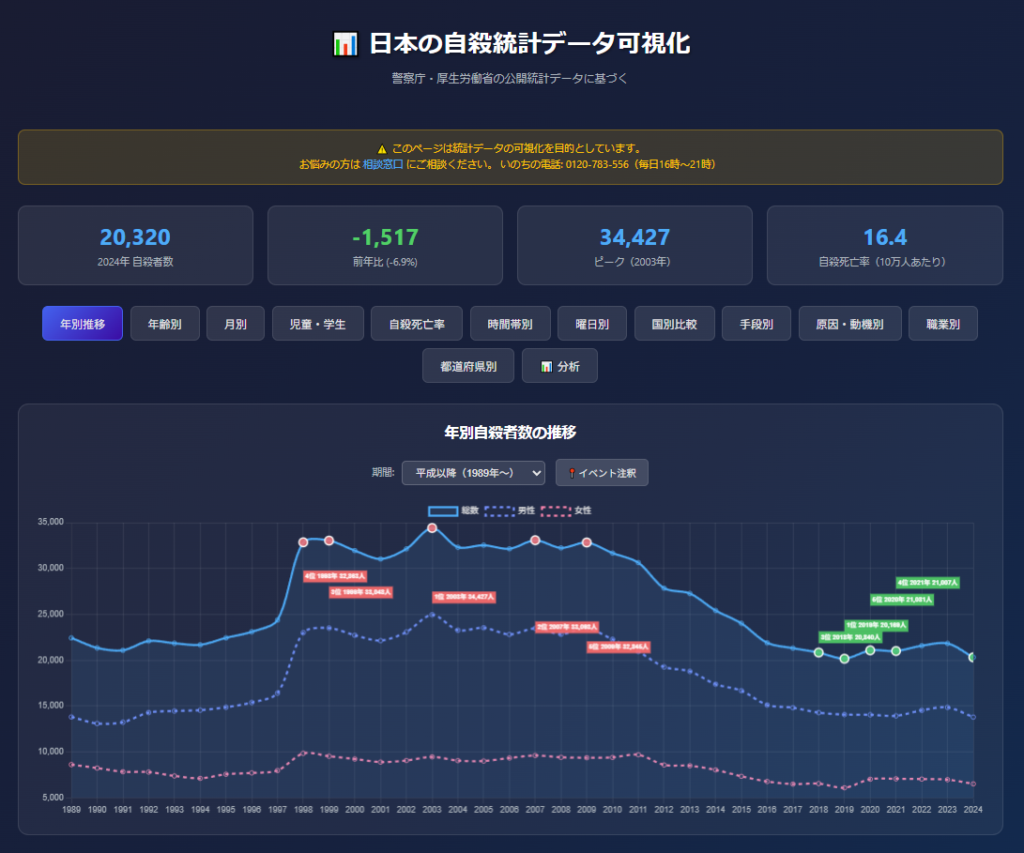1024x853 pixels.
Task: Open the 児童・学生 tab
Action: (x=317, y=324)
